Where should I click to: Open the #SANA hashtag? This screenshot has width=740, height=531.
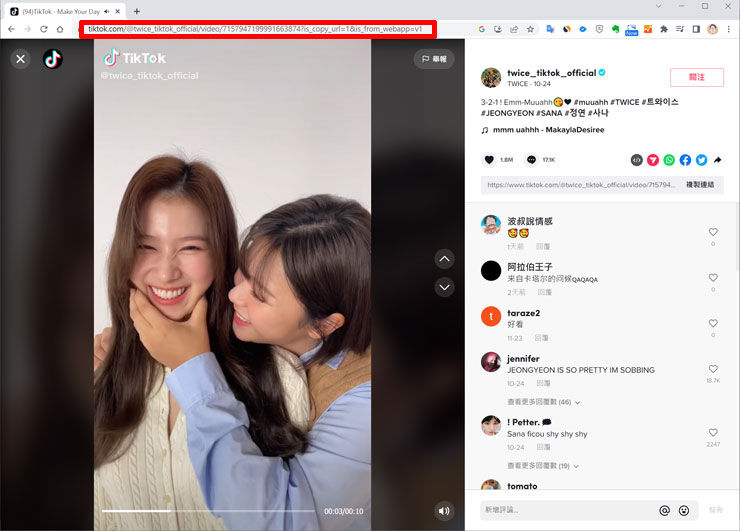coord(549,113)
